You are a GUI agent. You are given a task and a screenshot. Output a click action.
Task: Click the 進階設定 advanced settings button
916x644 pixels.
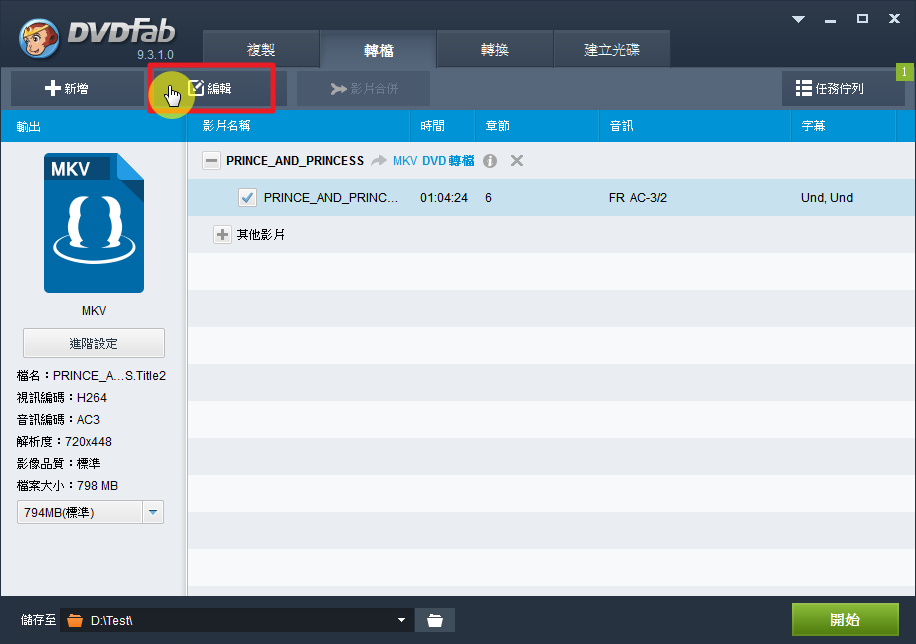tap(93, 343)
